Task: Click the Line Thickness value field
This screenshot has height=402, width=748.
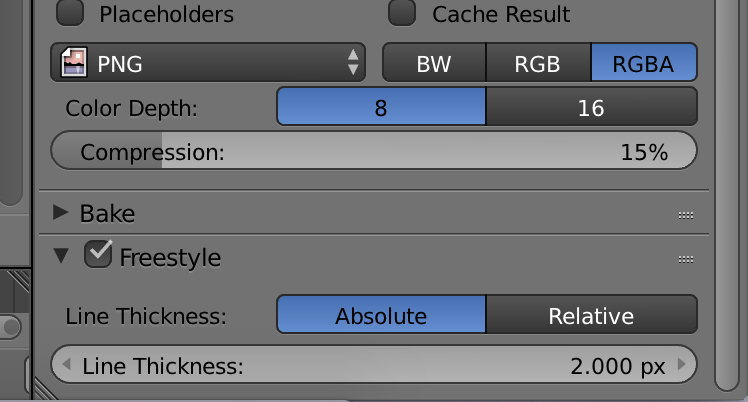Action: pos(373,366)
